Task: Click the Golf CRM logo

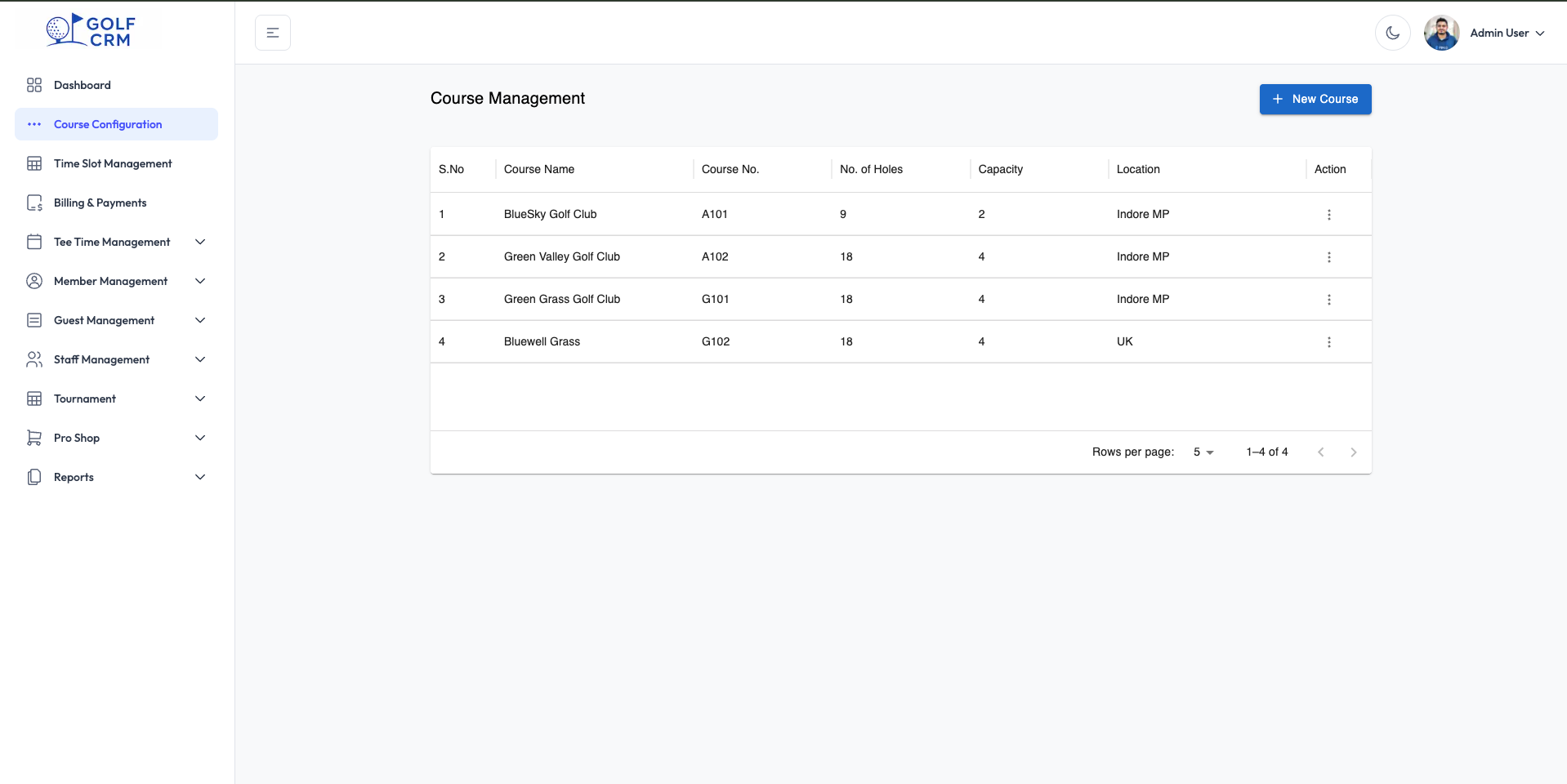Action: point(90,30)
